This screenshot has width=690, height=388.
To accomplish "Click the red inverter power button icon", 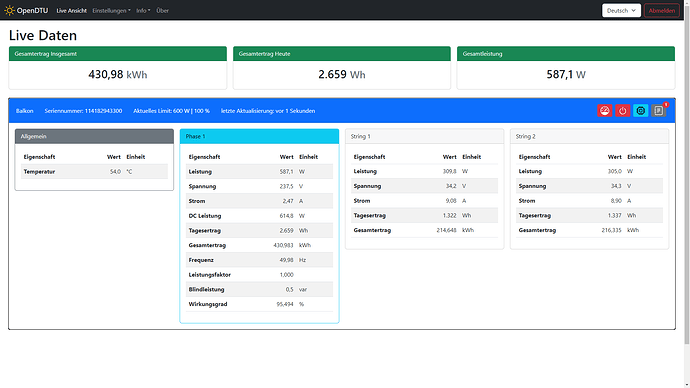I will (623, 111).
